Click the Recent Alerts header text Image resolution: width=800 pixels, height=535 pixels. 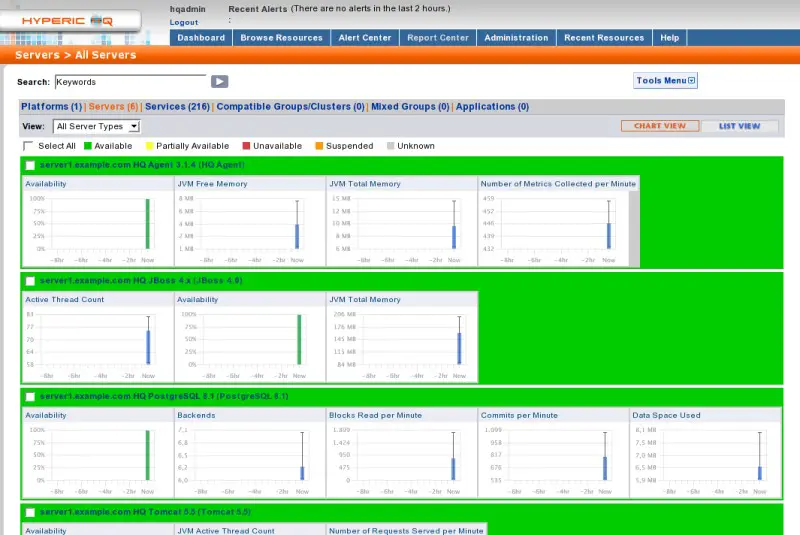click(258, 9)
